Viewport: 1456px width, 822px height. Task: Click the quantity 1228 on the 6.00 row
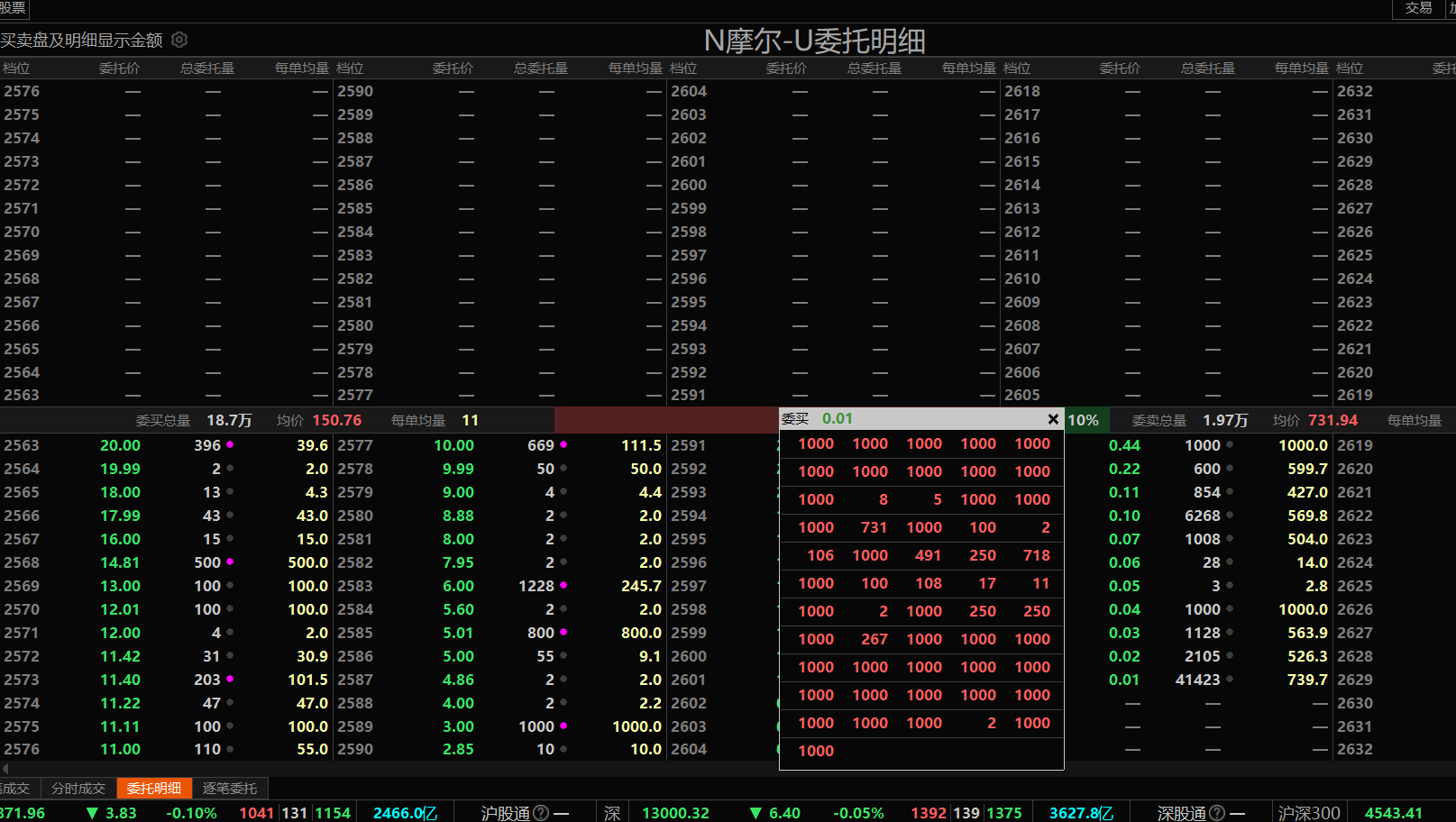[x=536, y=586]
